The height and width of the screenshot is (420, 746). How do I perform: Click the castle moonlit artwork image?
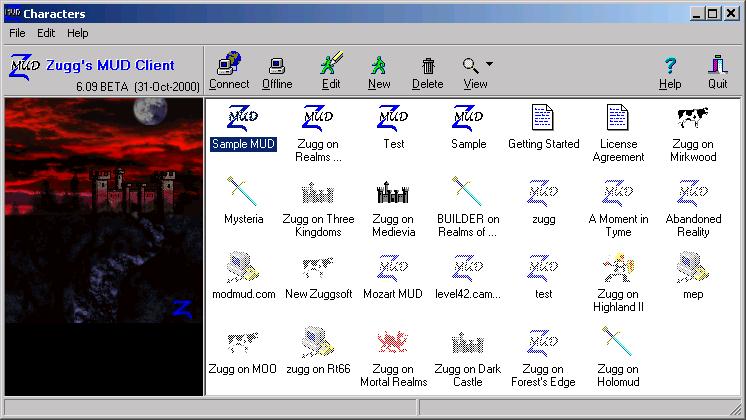pos(103,210)
